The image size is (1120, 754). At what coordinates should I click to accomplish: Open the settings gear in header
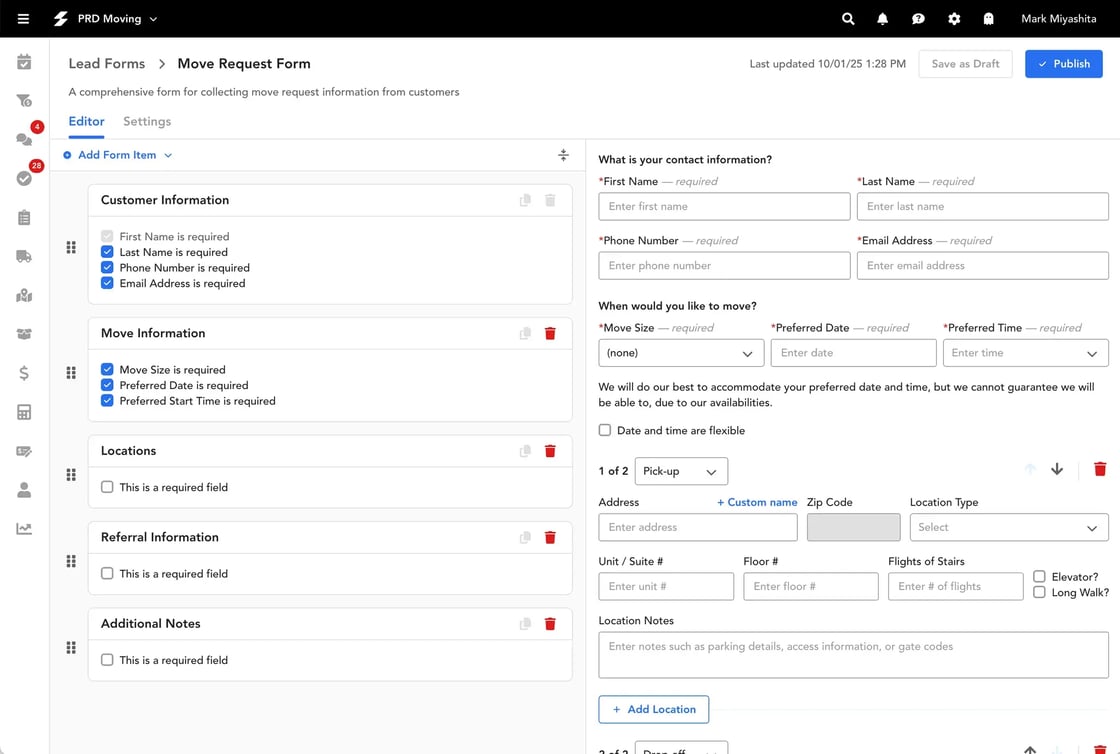tap(954, 19)
